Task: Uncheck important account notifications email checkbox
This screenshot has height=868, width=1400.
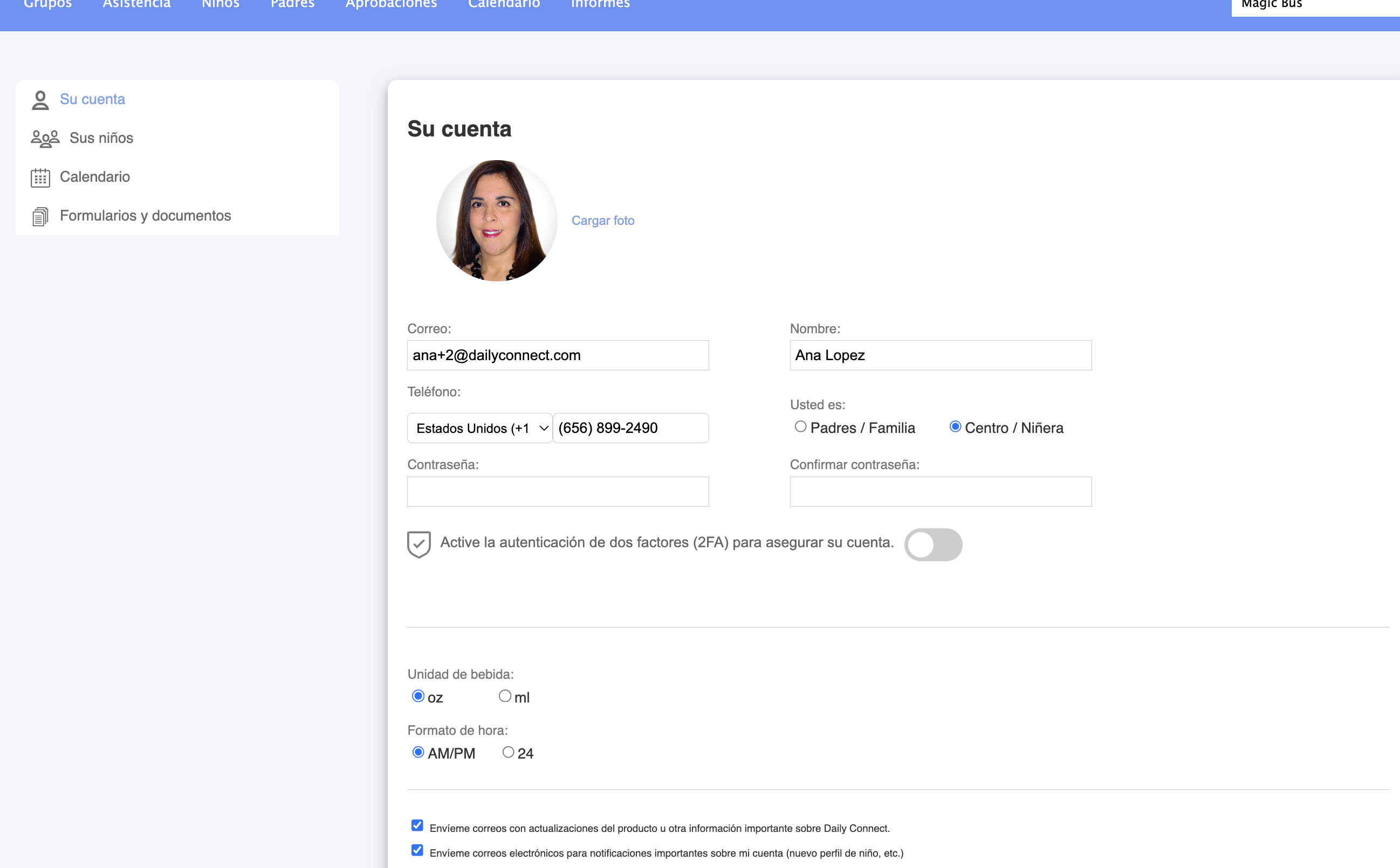Action: (417, 850)
